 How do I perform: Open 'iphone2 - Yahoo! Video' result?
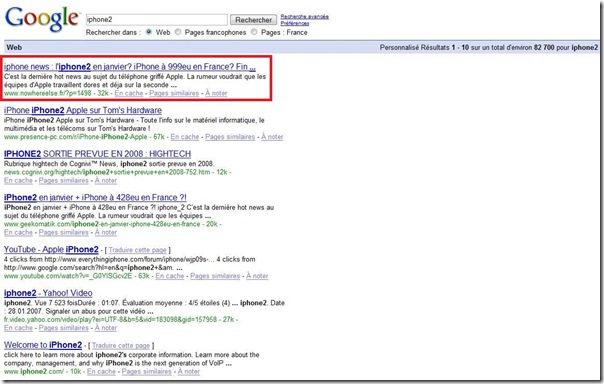click(48, 293)
